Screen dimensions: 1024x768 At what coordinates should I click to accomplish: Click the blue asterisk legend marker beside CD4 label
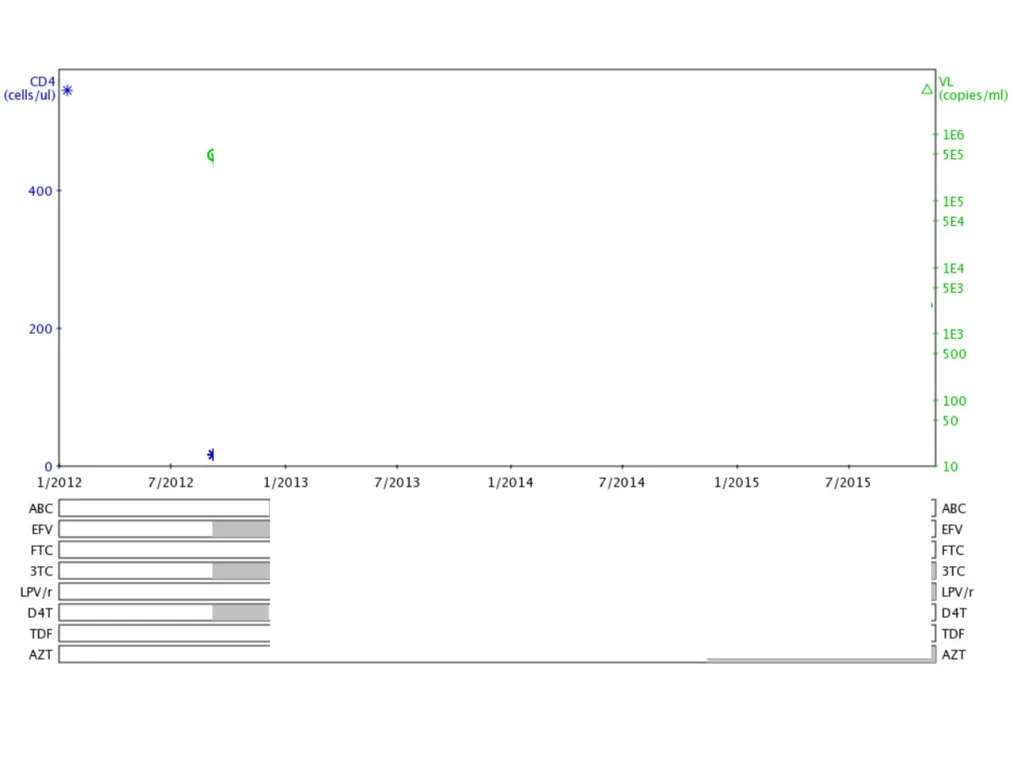coord(67,90)
